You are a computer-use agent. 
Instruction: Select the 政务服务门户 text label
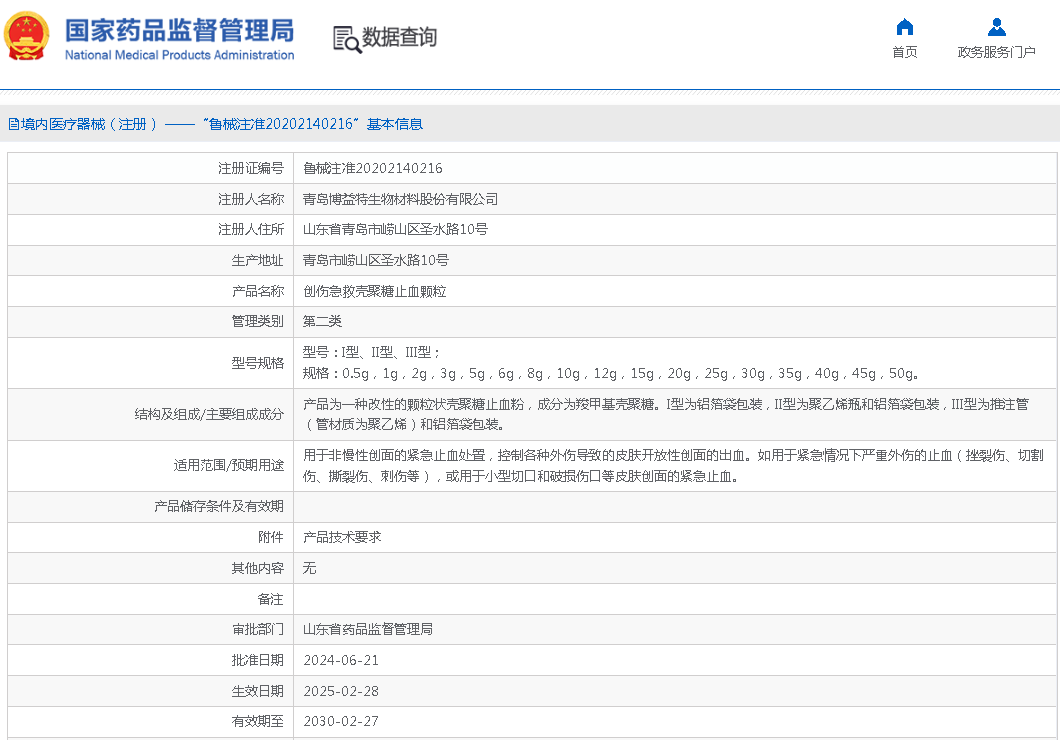point(996,52)
